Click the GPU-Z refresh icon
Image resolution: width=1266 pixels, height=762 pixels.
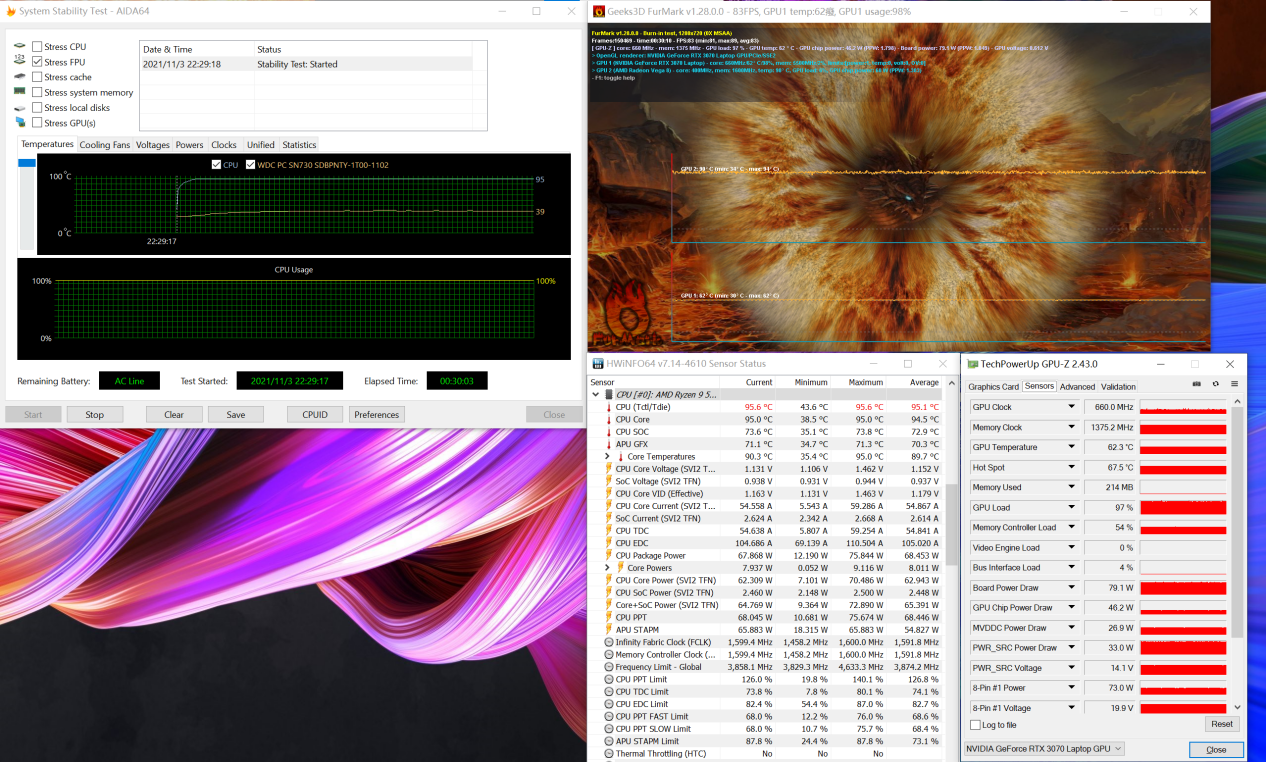[1216, 385]
